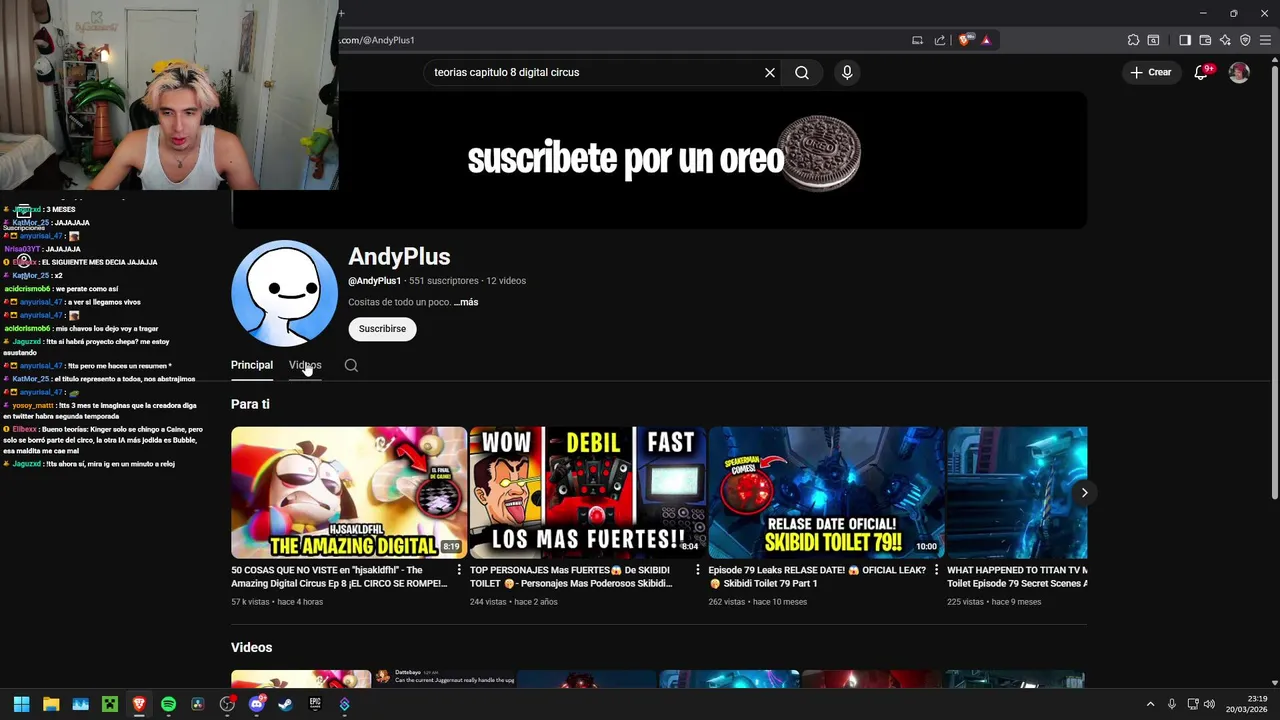The image size is (1280, 720).
Task: Start voice search with the microphone
Action: [x=847, y=73]
